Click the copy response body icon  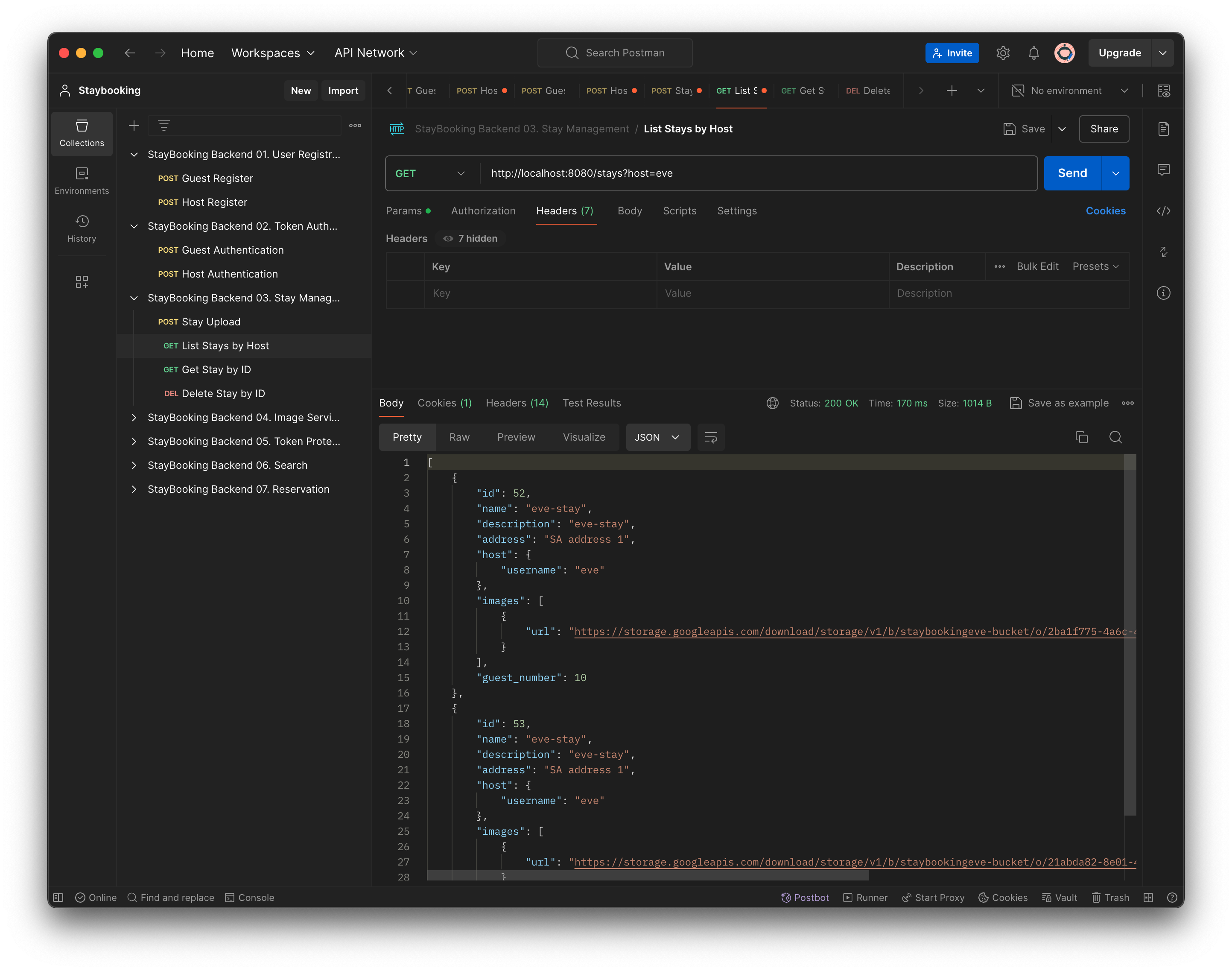coord(1082,437)
